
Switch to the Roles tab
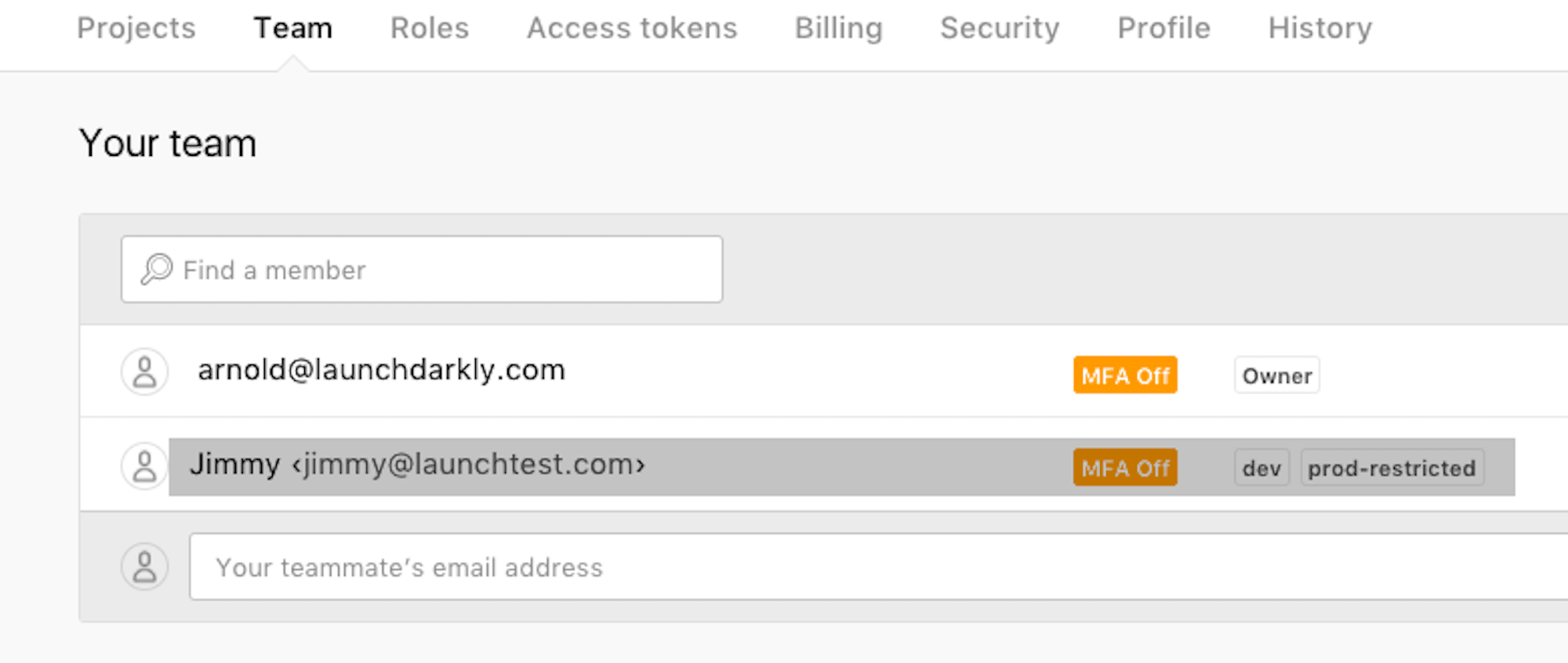pos(430,28)
